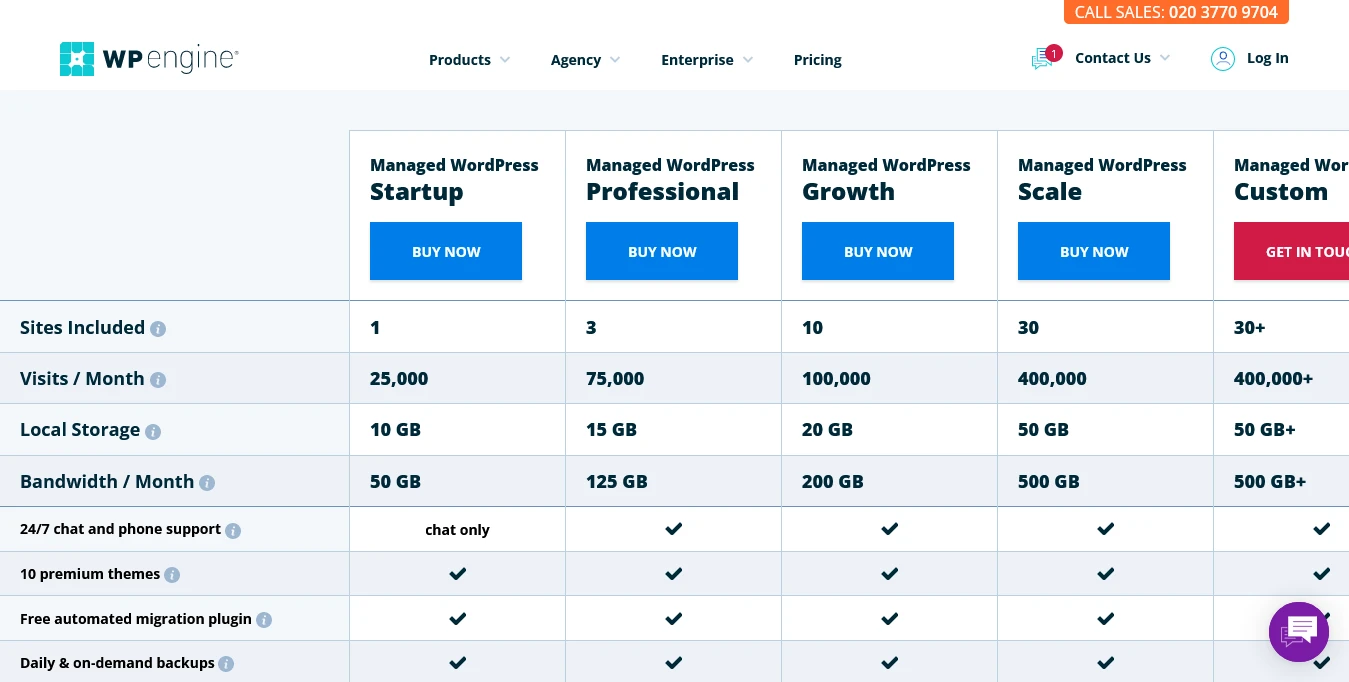1349x682 pixels.
Task: Open the live chat widget bubble
Action: [1298, 631]
